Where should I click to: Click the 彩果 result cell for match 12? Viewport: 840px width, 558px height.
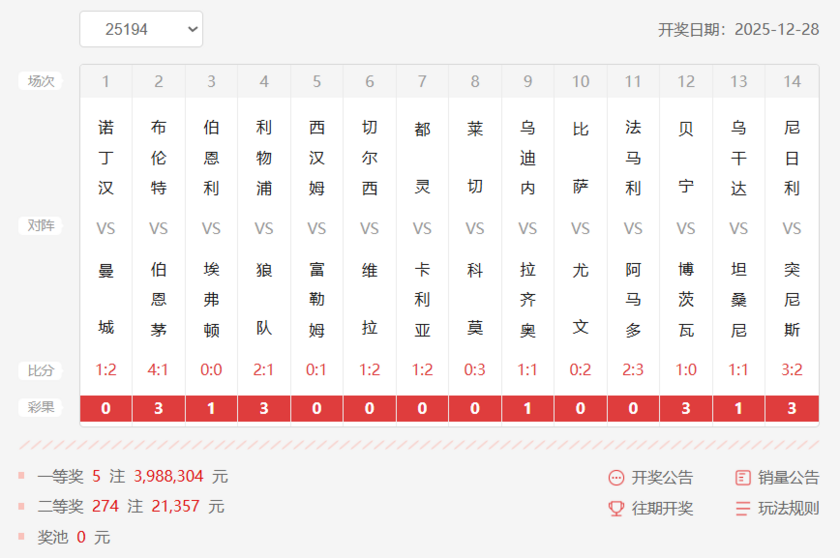point(686,409)
